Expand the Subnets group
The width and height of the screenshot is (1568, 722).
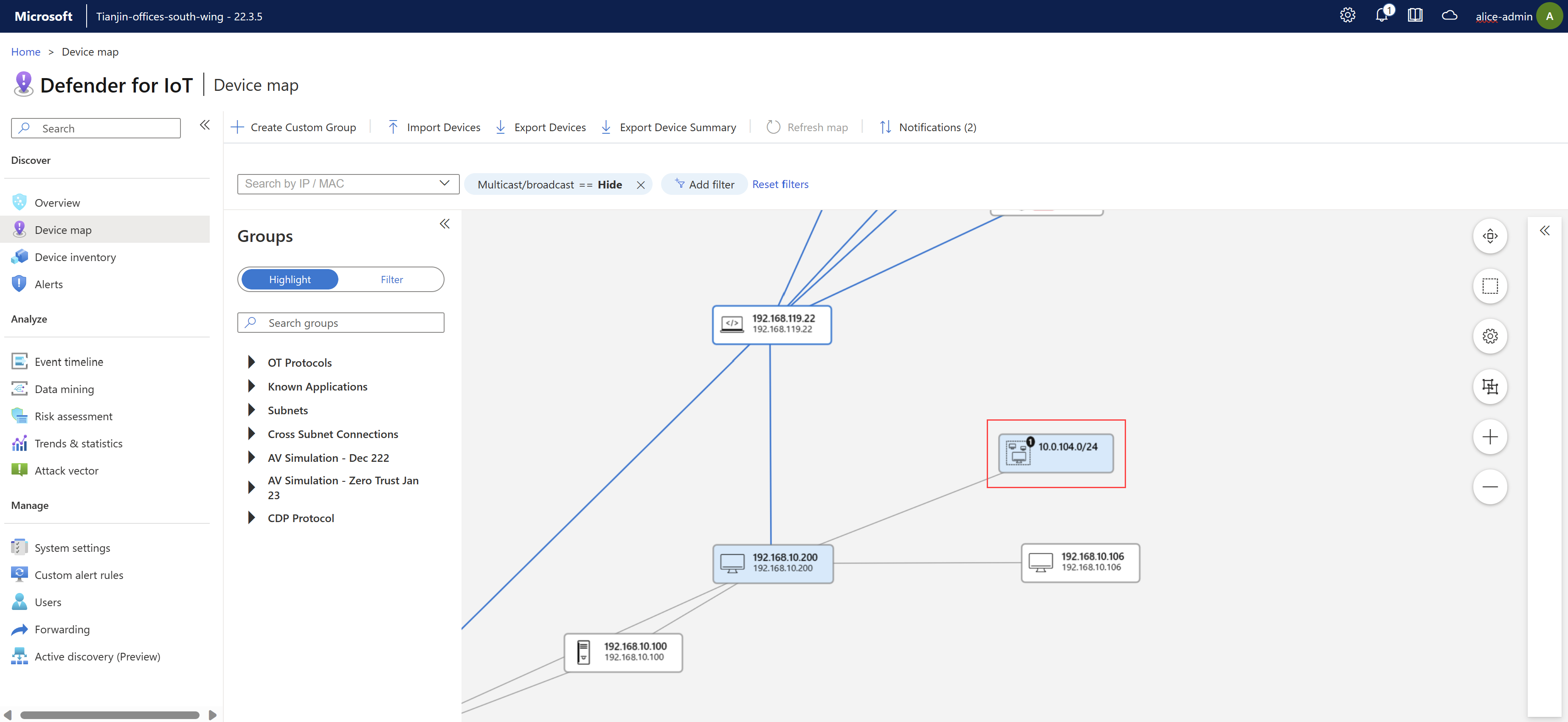250,409
